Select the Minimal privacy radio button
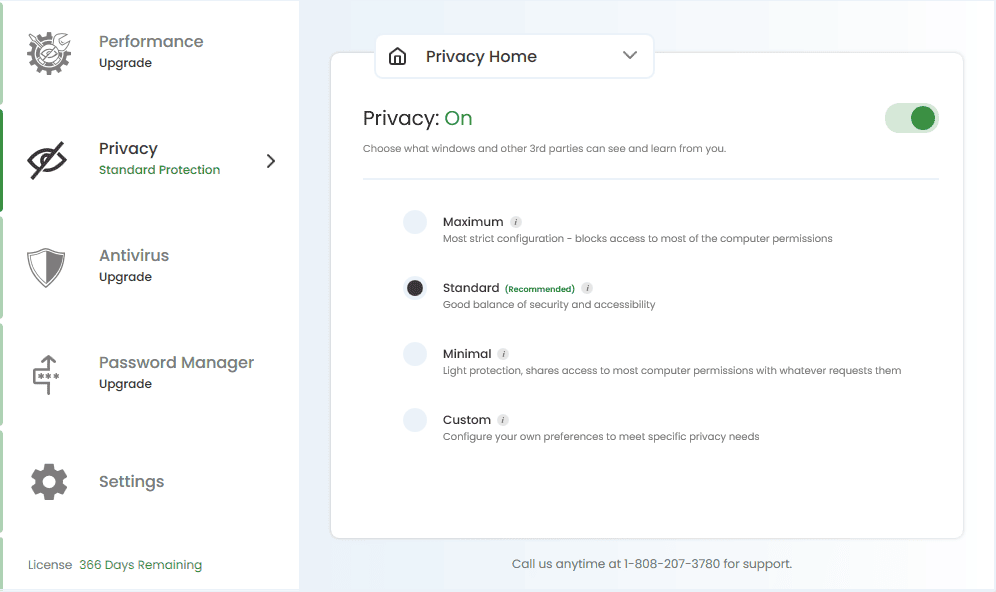 [x=415, y=354]
